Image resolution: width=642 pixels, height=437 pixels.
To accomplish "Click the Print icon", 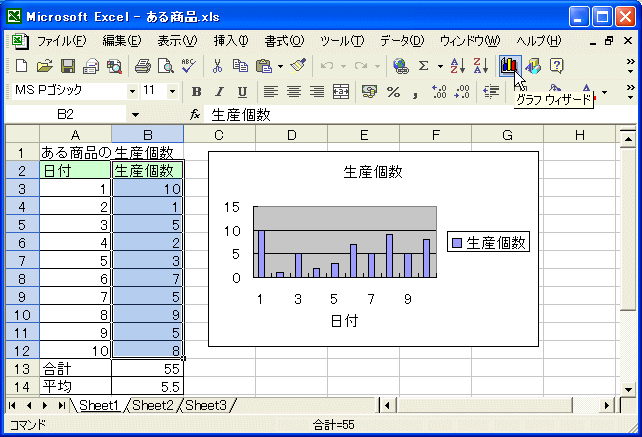I will coord(142,66).
